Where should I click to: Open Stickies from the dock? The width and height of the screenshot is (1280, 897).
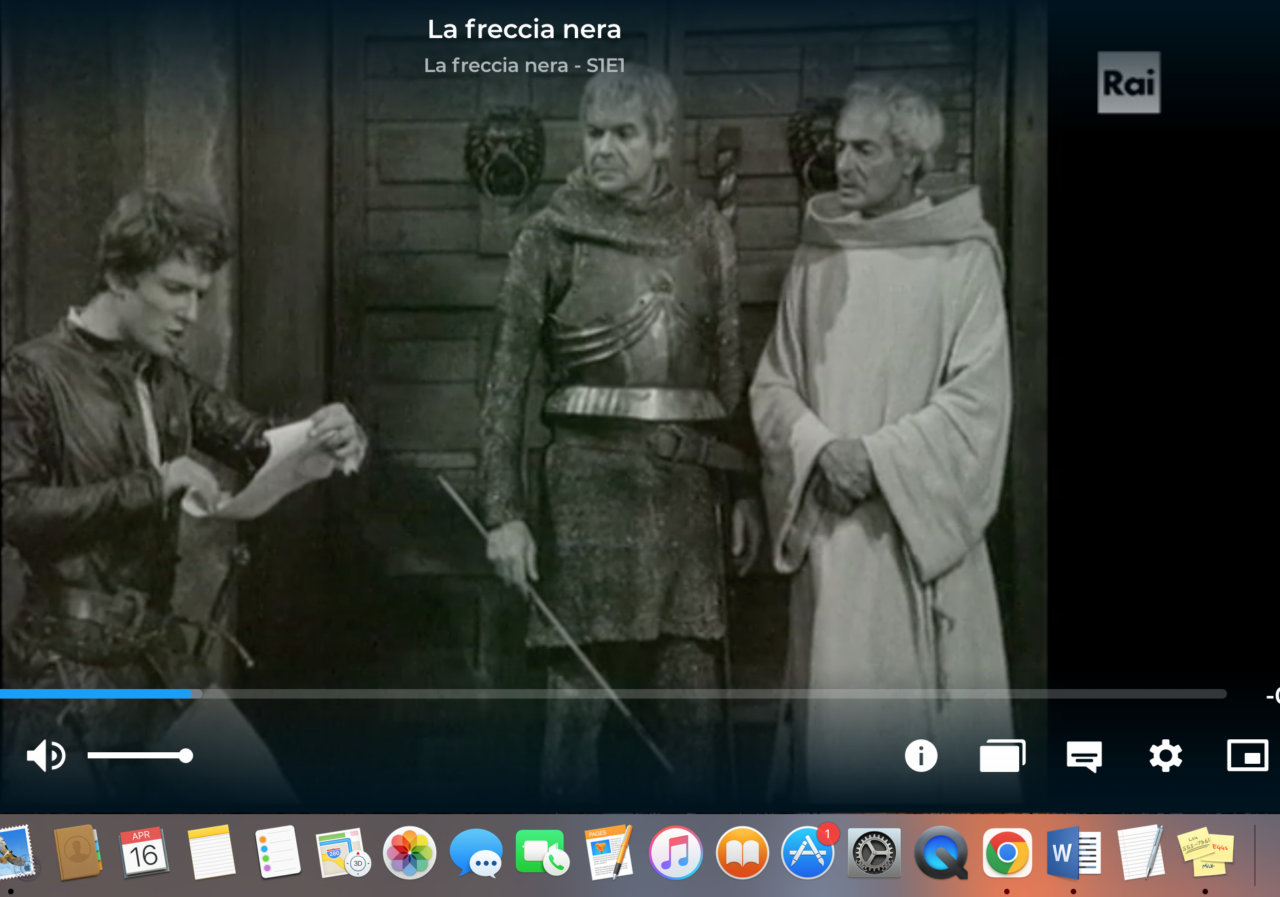click(1205, 853)
